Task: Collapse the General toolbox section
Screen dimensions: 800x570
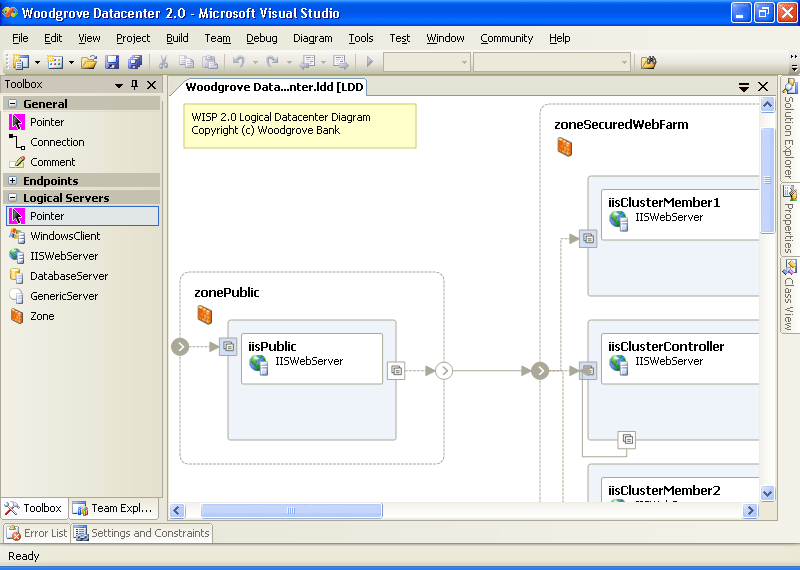Action: pos(13,103)
